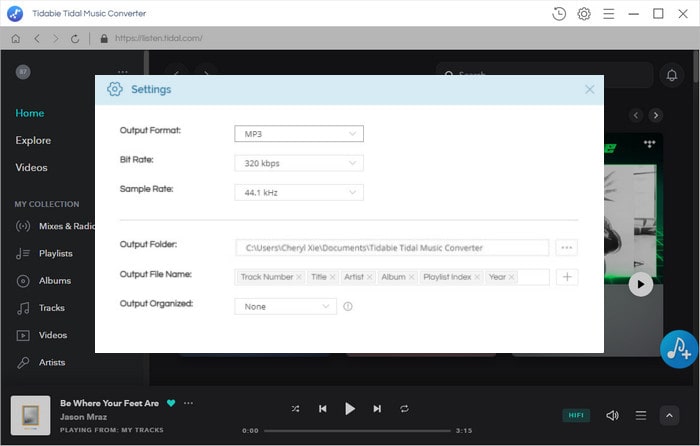
Task: Open Videos under My Collection
Action: (42, 335)
